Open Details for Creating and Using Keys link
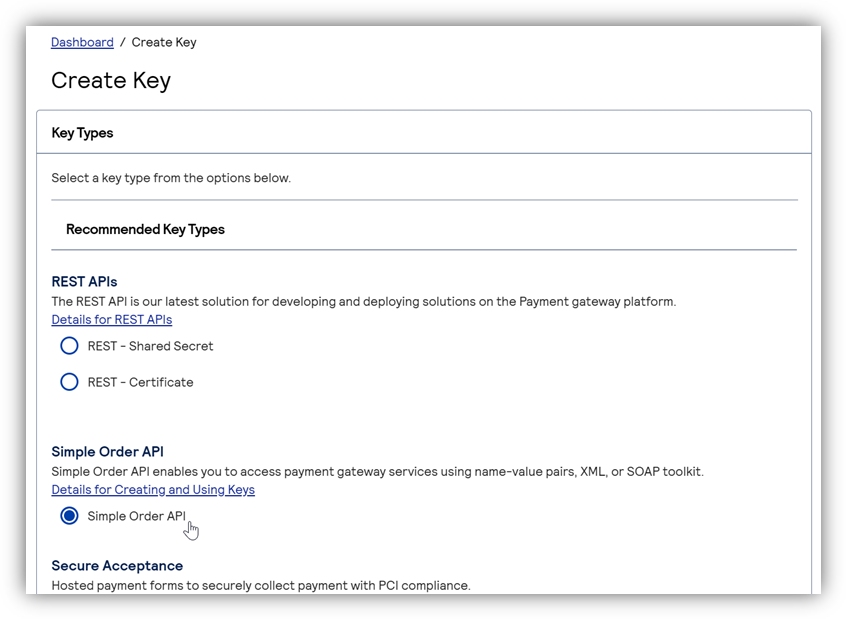 153,489
